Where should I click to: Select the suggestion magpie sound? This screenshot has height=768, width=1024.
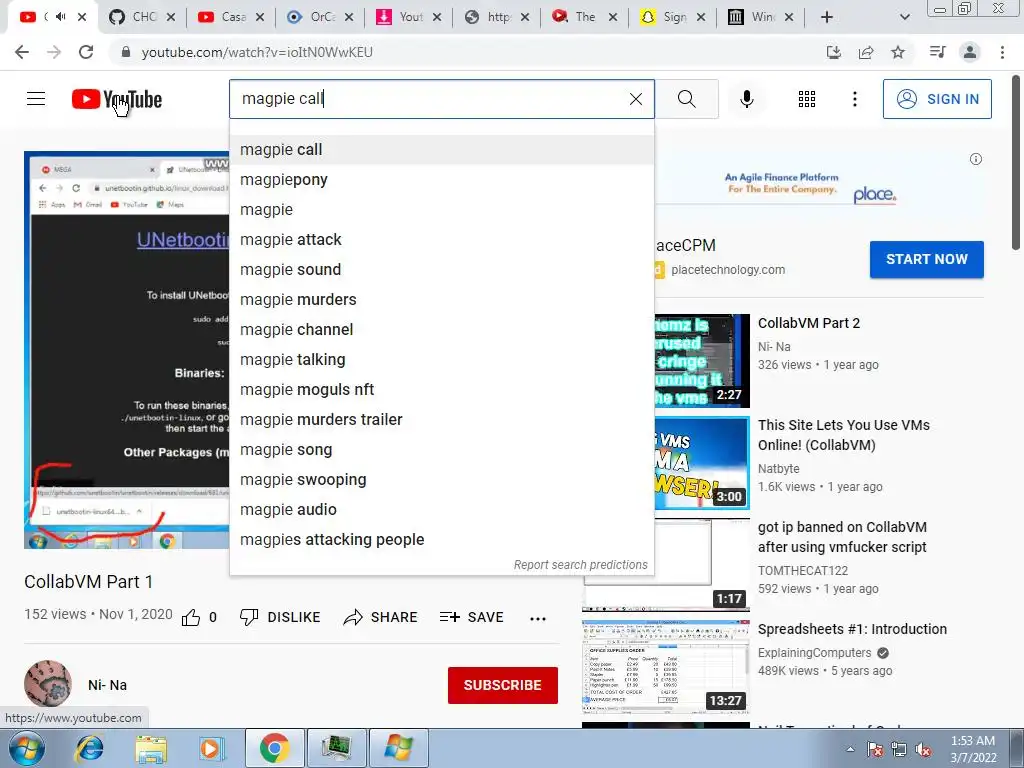[441, 270]
